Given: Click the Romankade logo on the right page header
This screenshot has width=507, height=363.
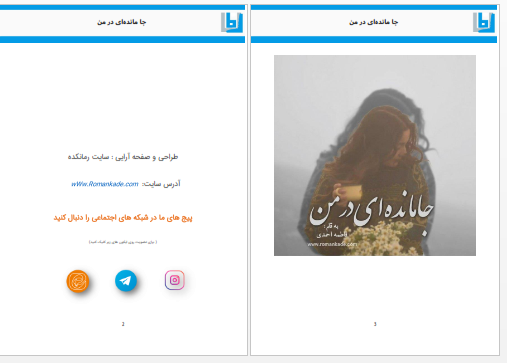Looking at the screenshot, I should (484, 22).
